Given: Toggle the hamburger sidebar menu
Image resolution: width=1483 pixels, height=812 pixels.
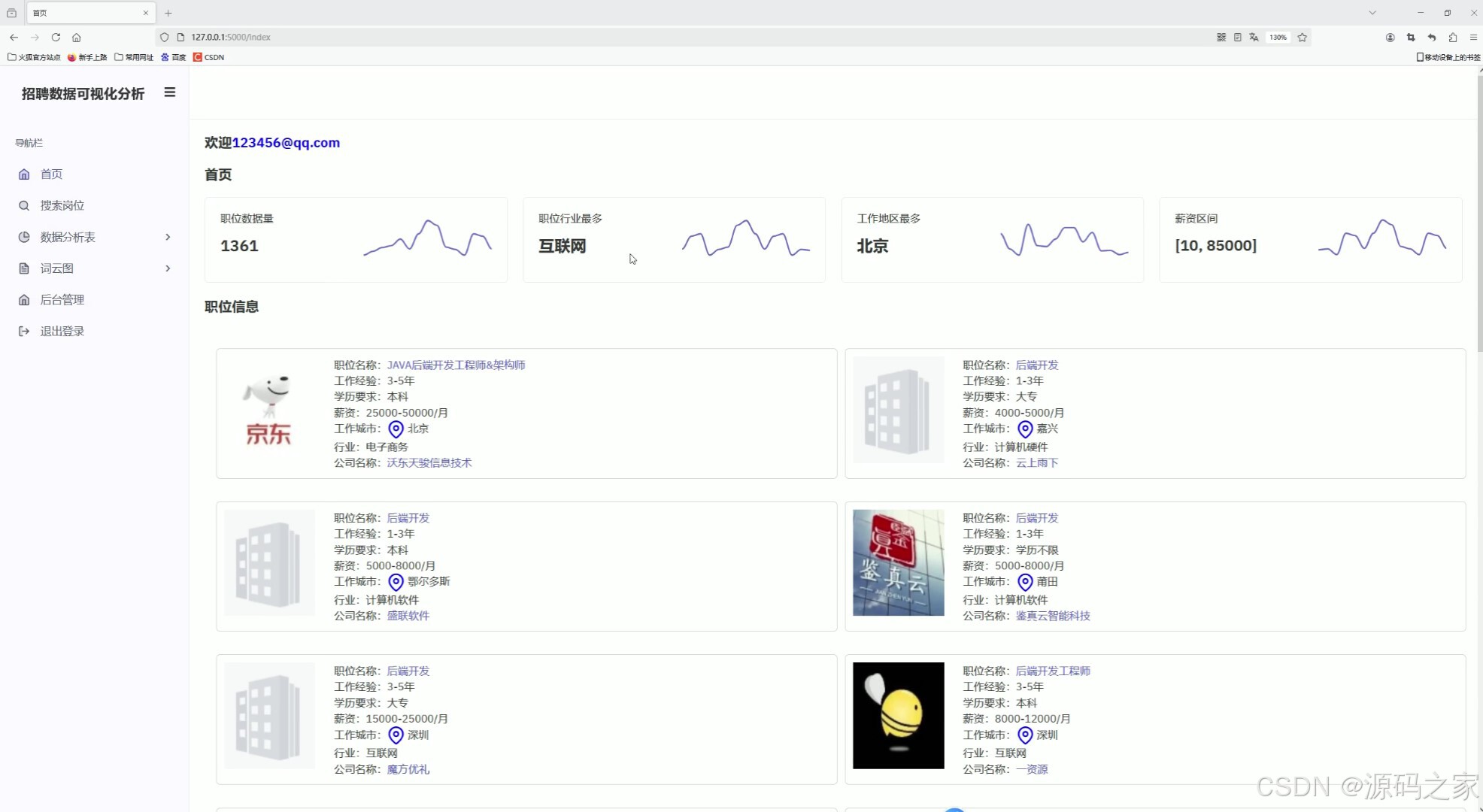Looking at the screenshot, I should [x=170, y=92].
